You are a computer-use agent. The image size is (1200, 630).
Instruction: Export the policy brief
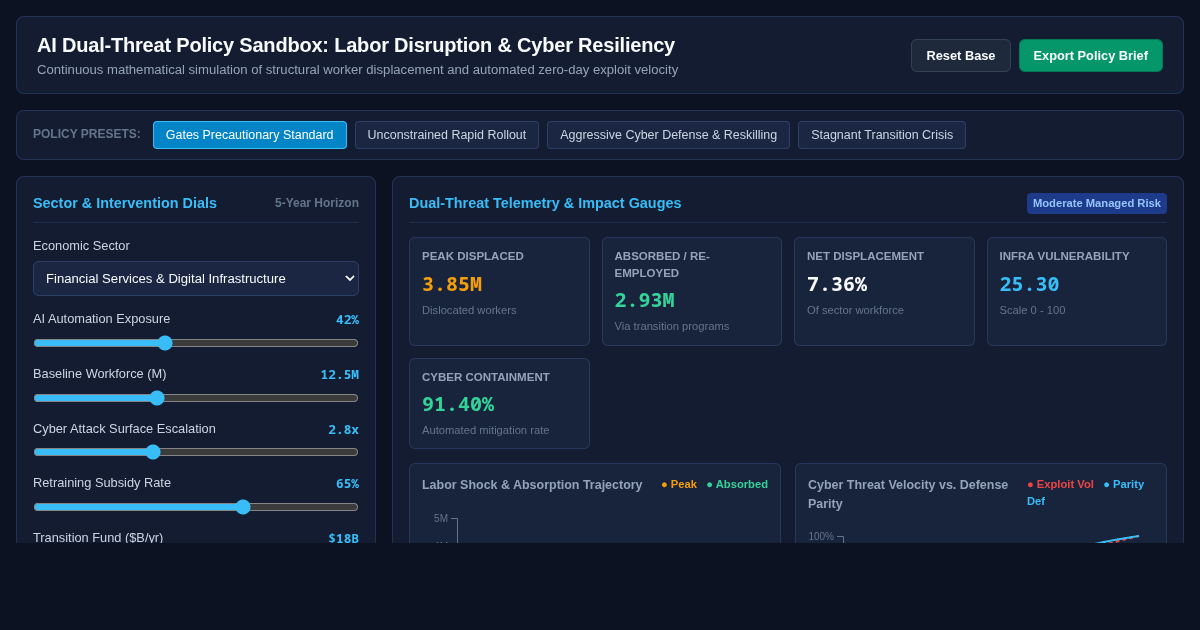[x=1090, y=56]
